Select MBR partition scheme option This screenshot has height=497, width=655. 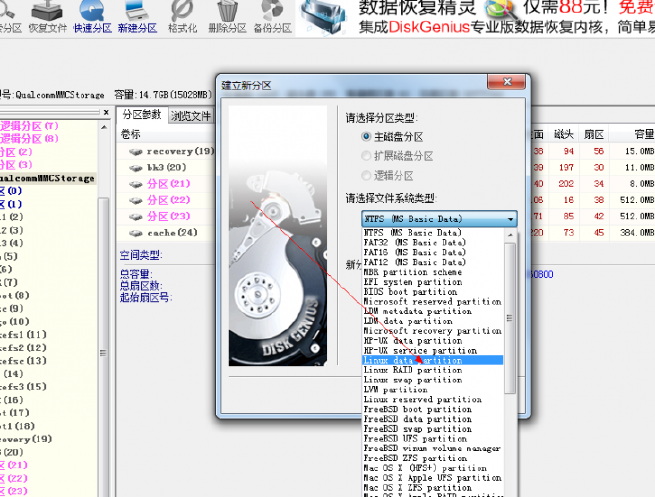tap(432, 272)
